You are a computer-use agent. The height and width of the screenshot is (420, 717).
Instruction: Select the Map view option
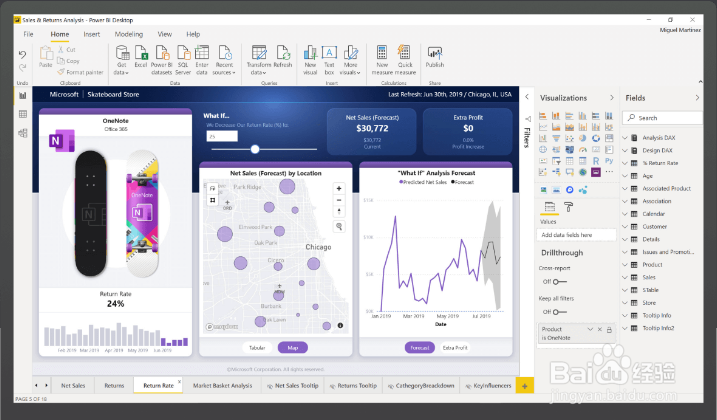pyautogui.click(x=293, y=348)
